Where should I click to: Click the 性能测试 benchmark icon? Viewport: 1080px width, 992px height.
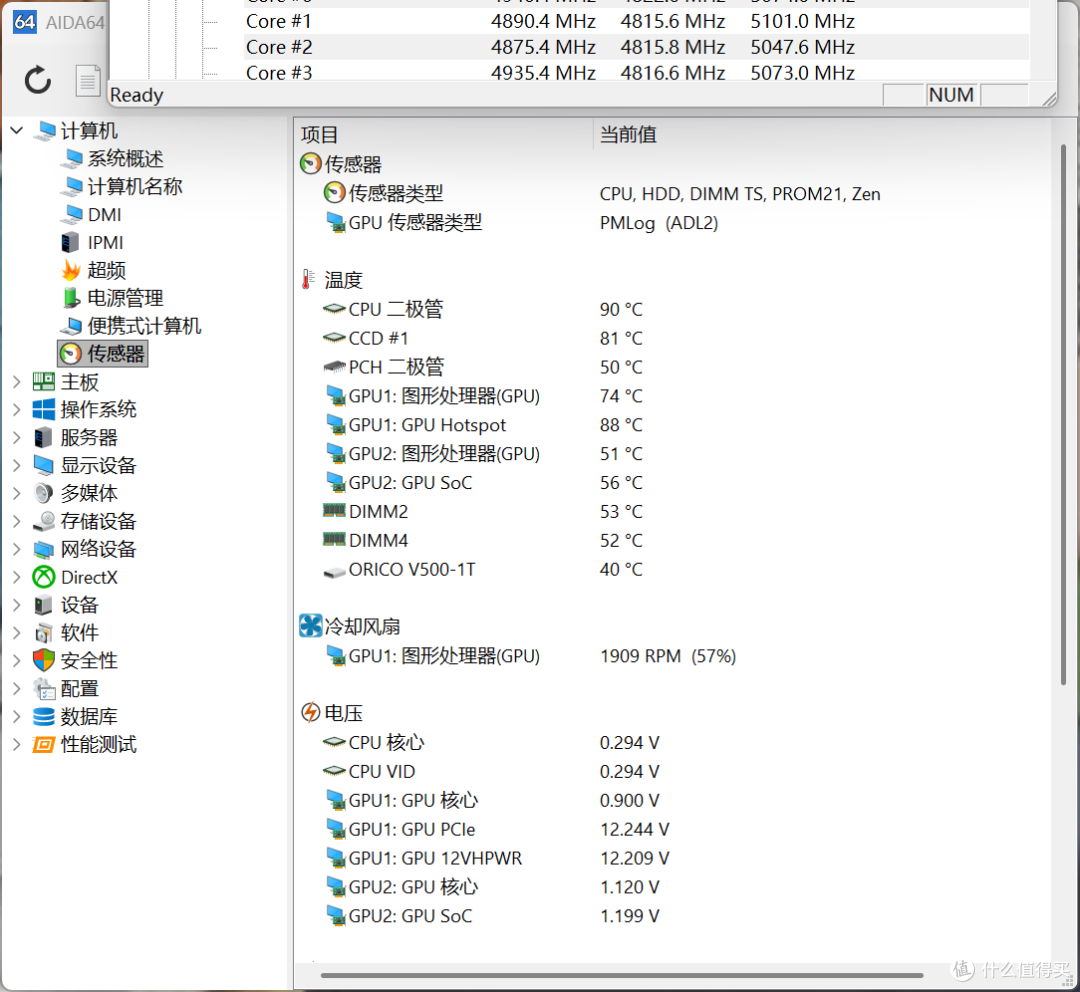(43, 745)
